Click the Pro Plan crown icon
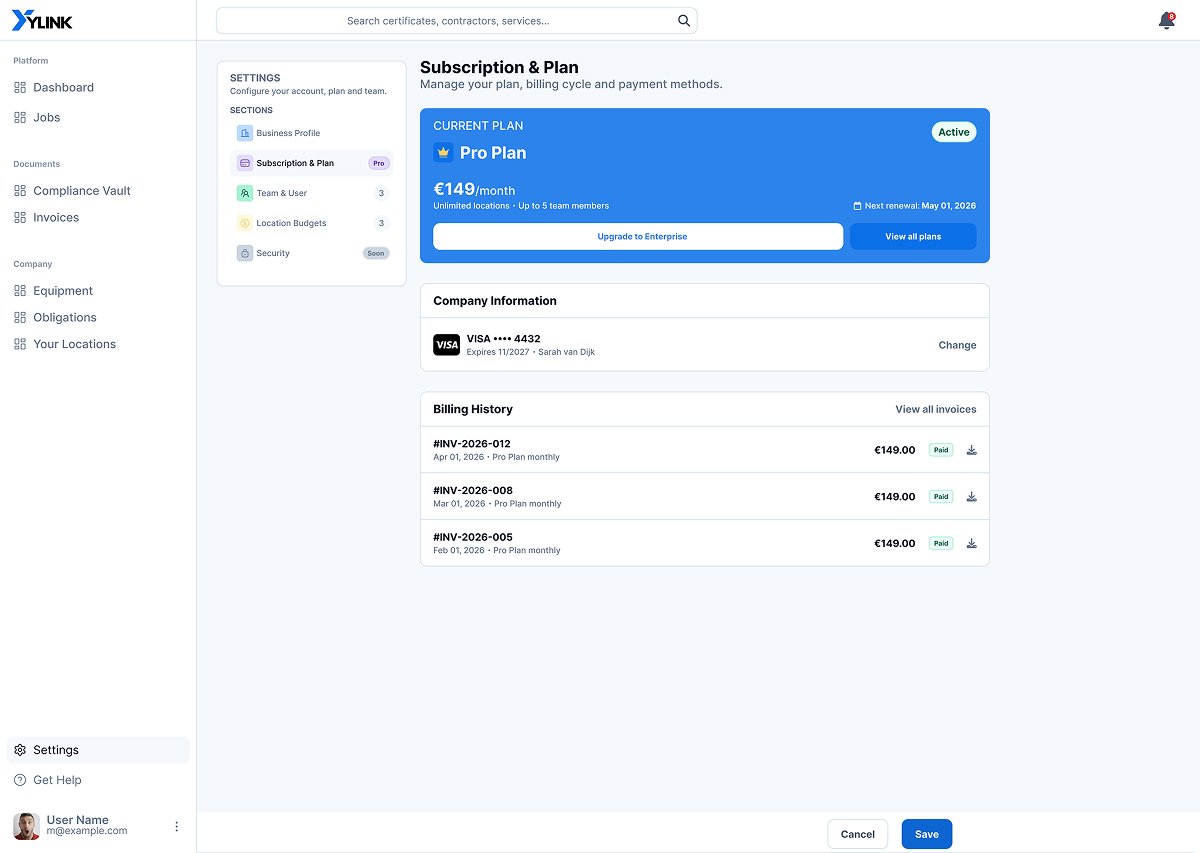 pos(443,153)
